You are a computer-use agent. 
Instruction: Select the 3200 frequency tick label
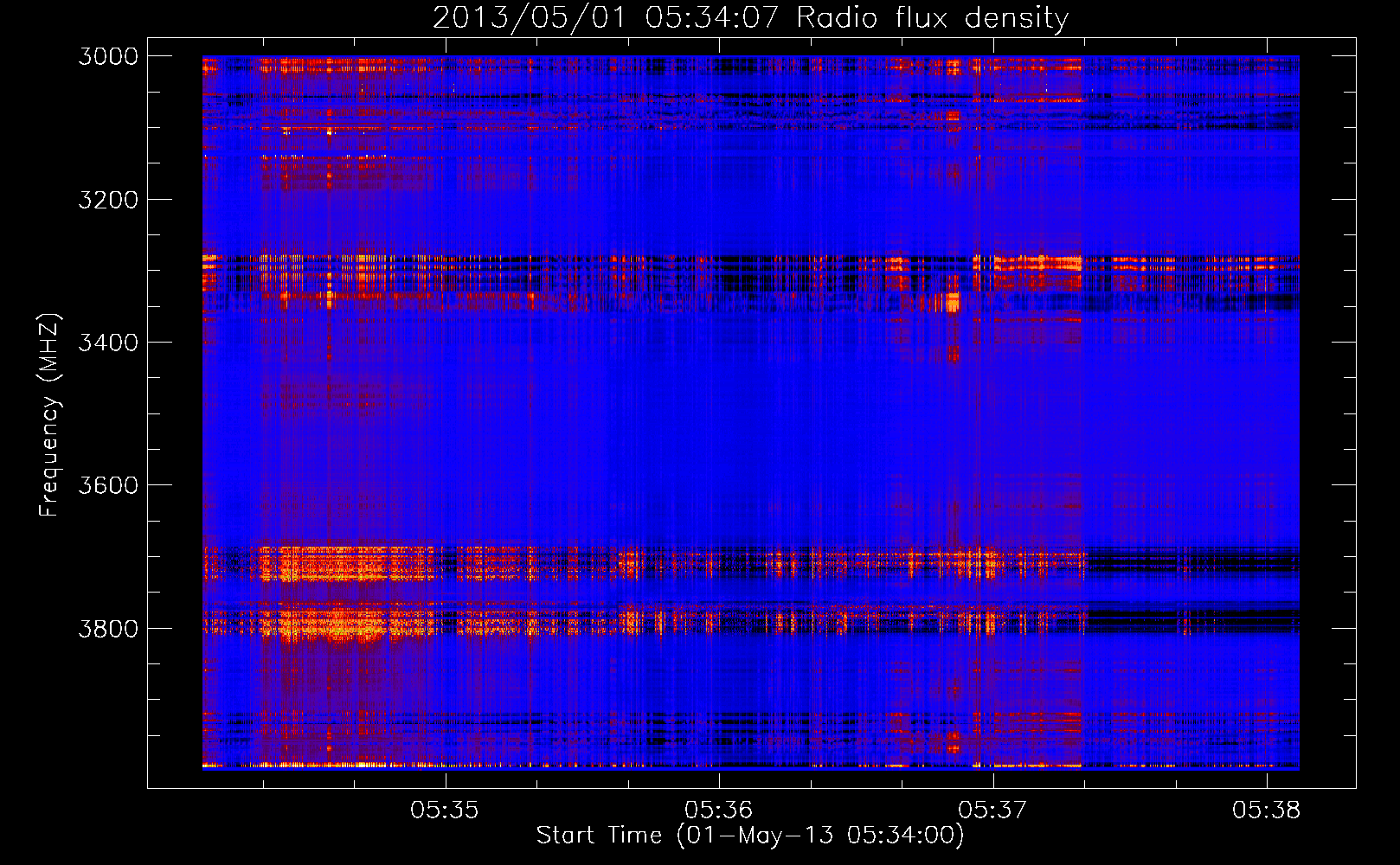(x=108, y=200)
